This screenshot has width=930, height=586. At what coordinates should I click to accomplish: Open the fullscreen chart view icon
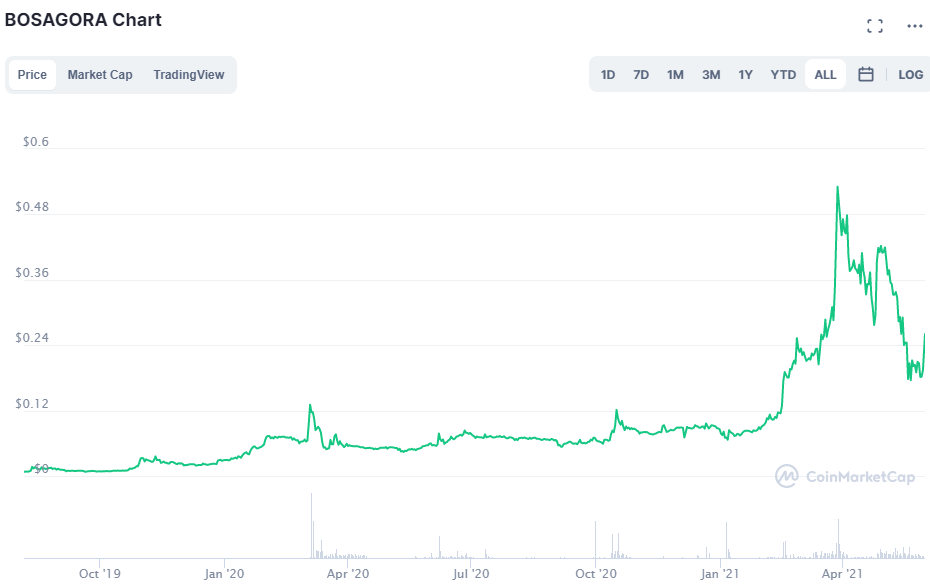point(874,26)
